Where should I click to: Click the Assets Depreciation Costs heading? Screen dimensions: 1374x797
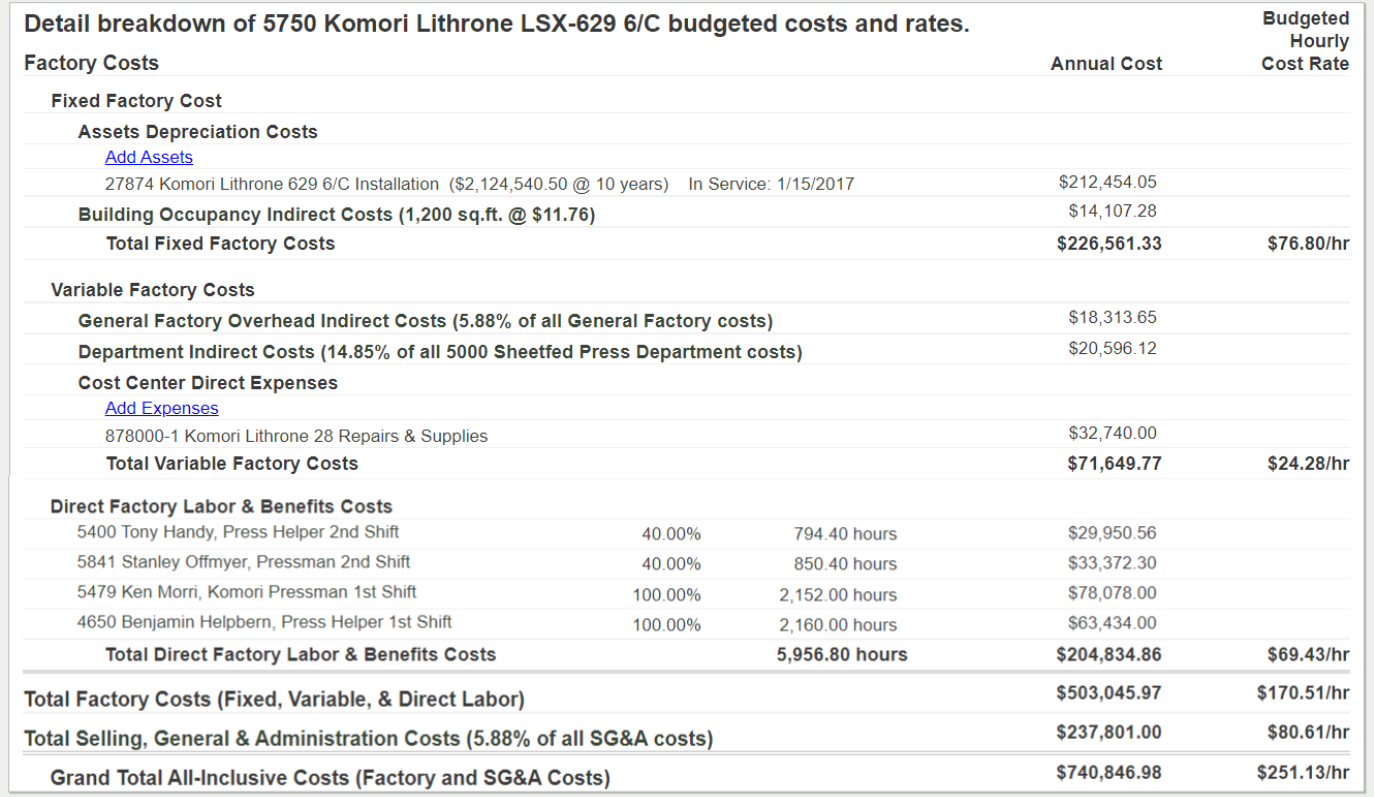198,132
